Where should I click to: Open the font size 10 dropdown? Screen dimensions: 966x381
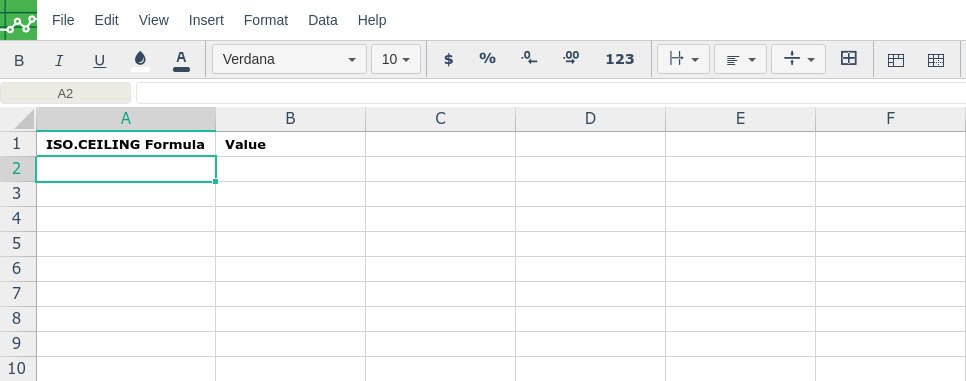click(x=396, y=59)
